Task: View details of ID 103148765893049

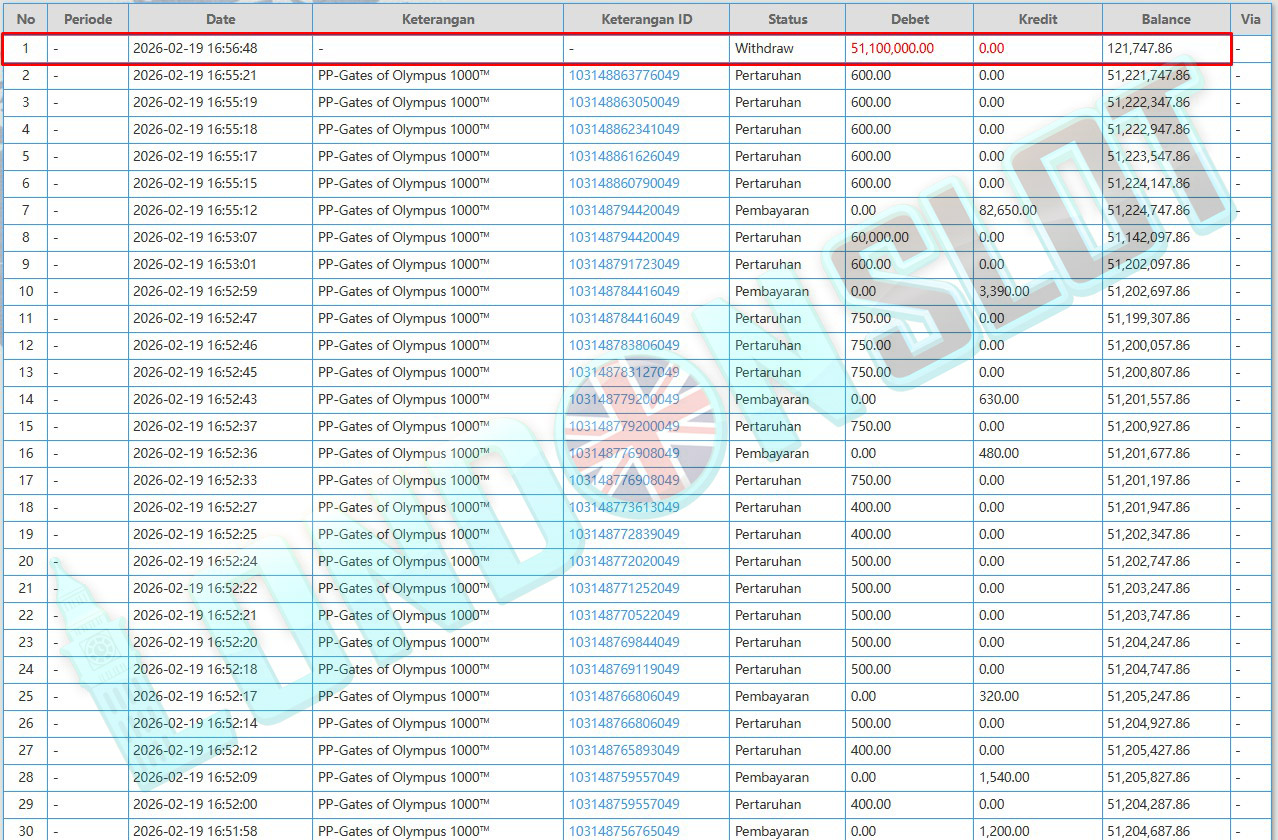Action: [624, 750]
